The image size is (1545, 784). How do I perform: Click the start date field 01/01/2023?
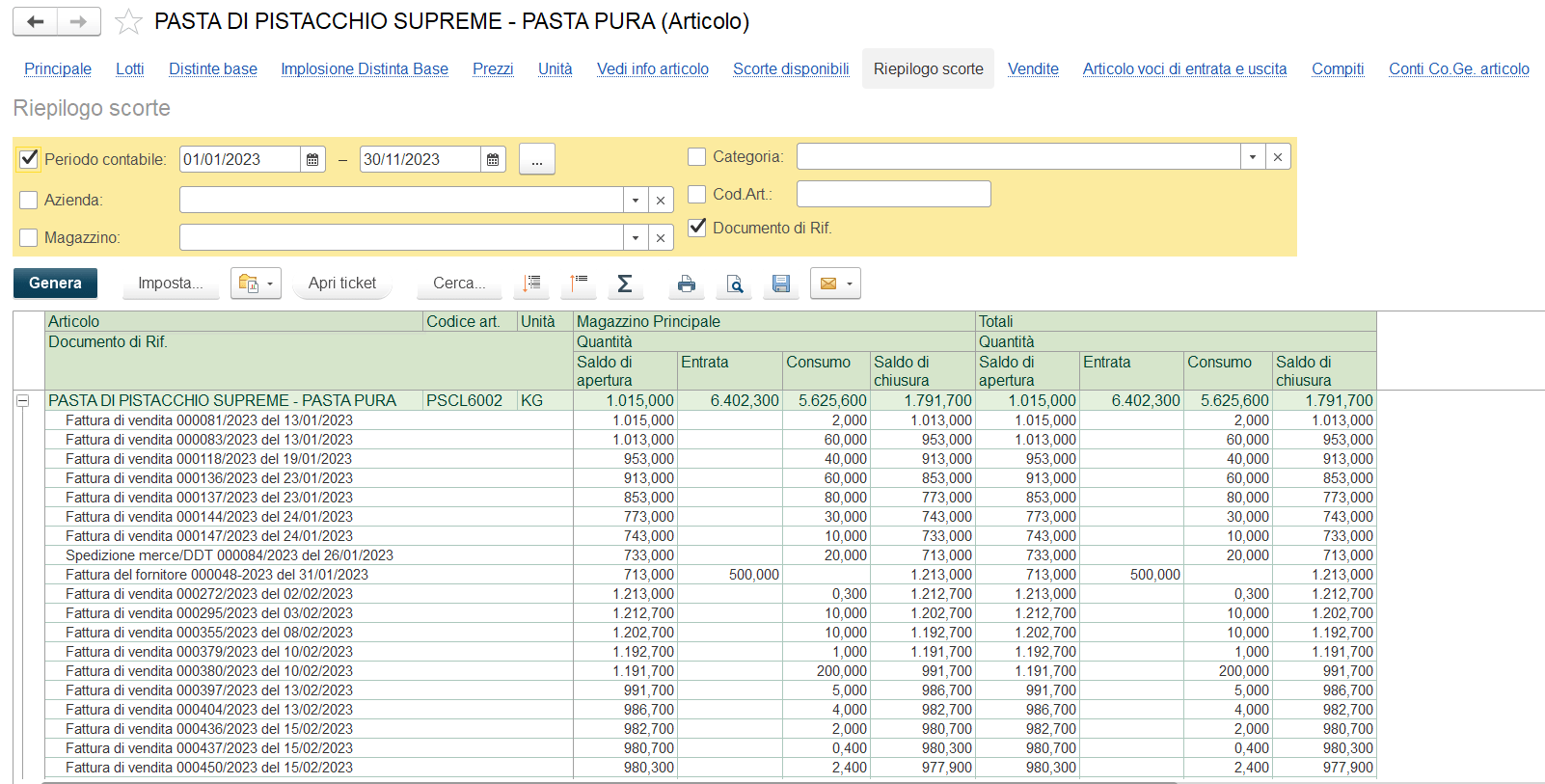[240, 159]
